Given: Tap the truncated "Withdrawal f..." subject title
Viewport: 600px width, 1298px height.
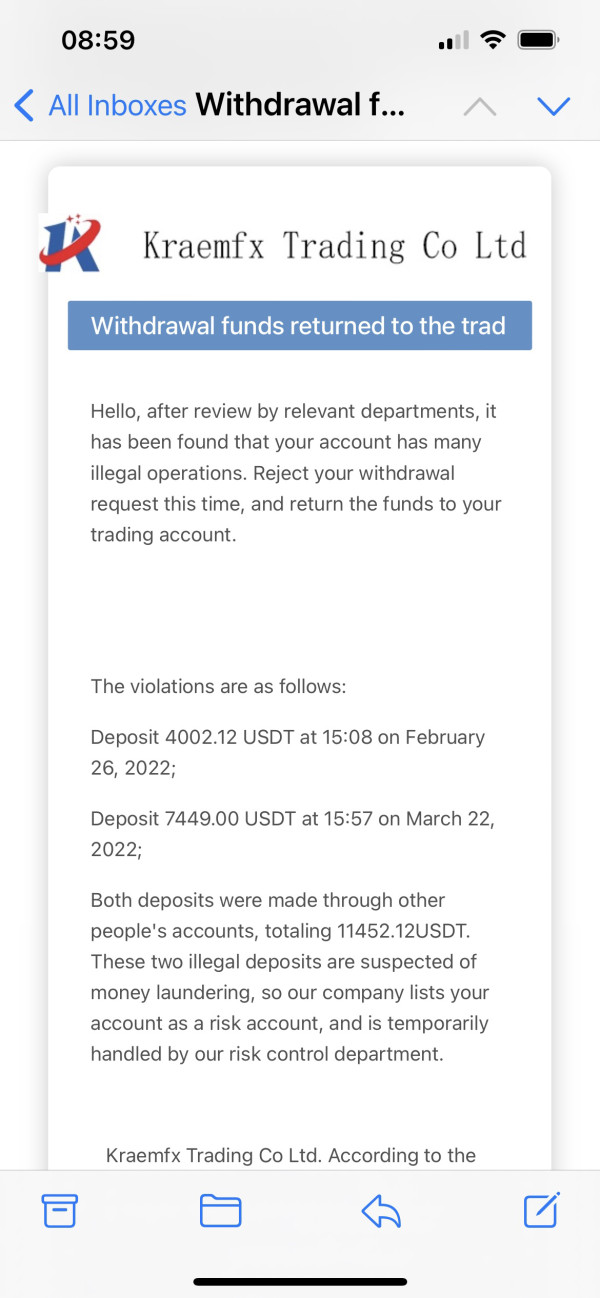Looking at the screenshot, I should [300, 105].
